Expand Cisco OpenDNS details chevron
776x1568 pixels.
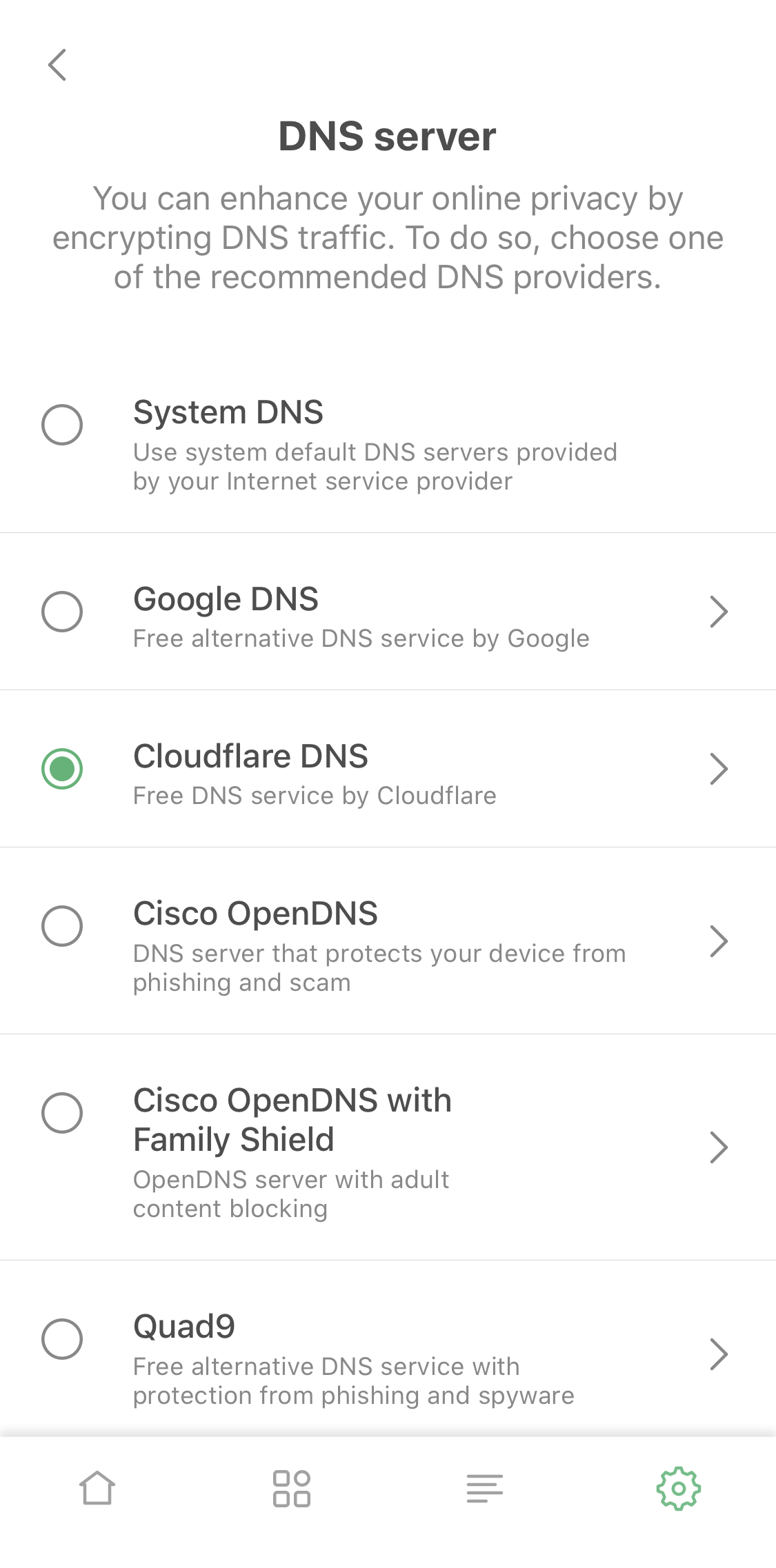tap(719, 941)
